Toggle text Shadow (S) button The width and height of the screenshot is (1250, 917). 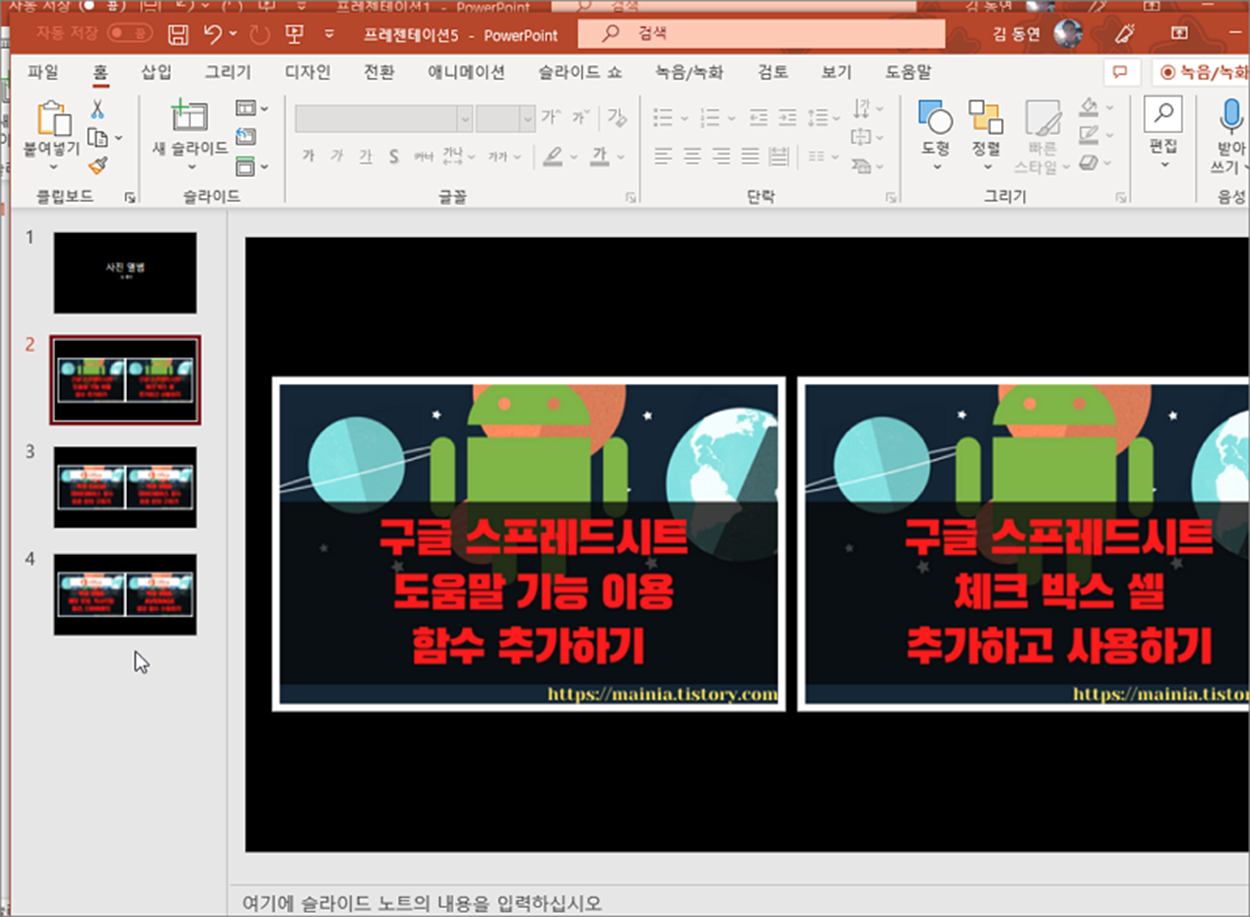pyautogui.click(x=394, y=156)
